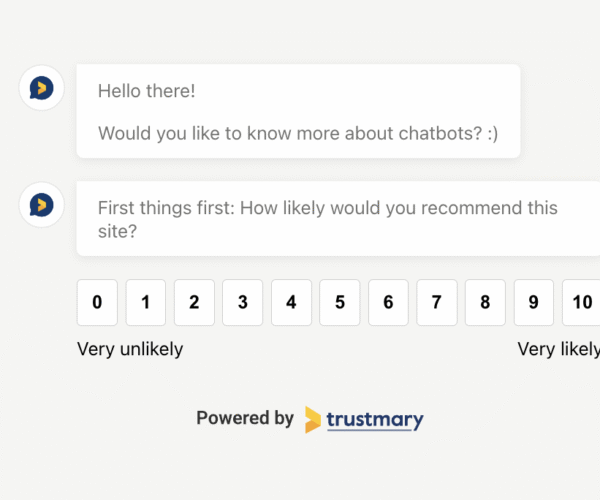The image size is (600, 500).
Task: Select the number 3 rating button
Action: [x=243, y=302]
